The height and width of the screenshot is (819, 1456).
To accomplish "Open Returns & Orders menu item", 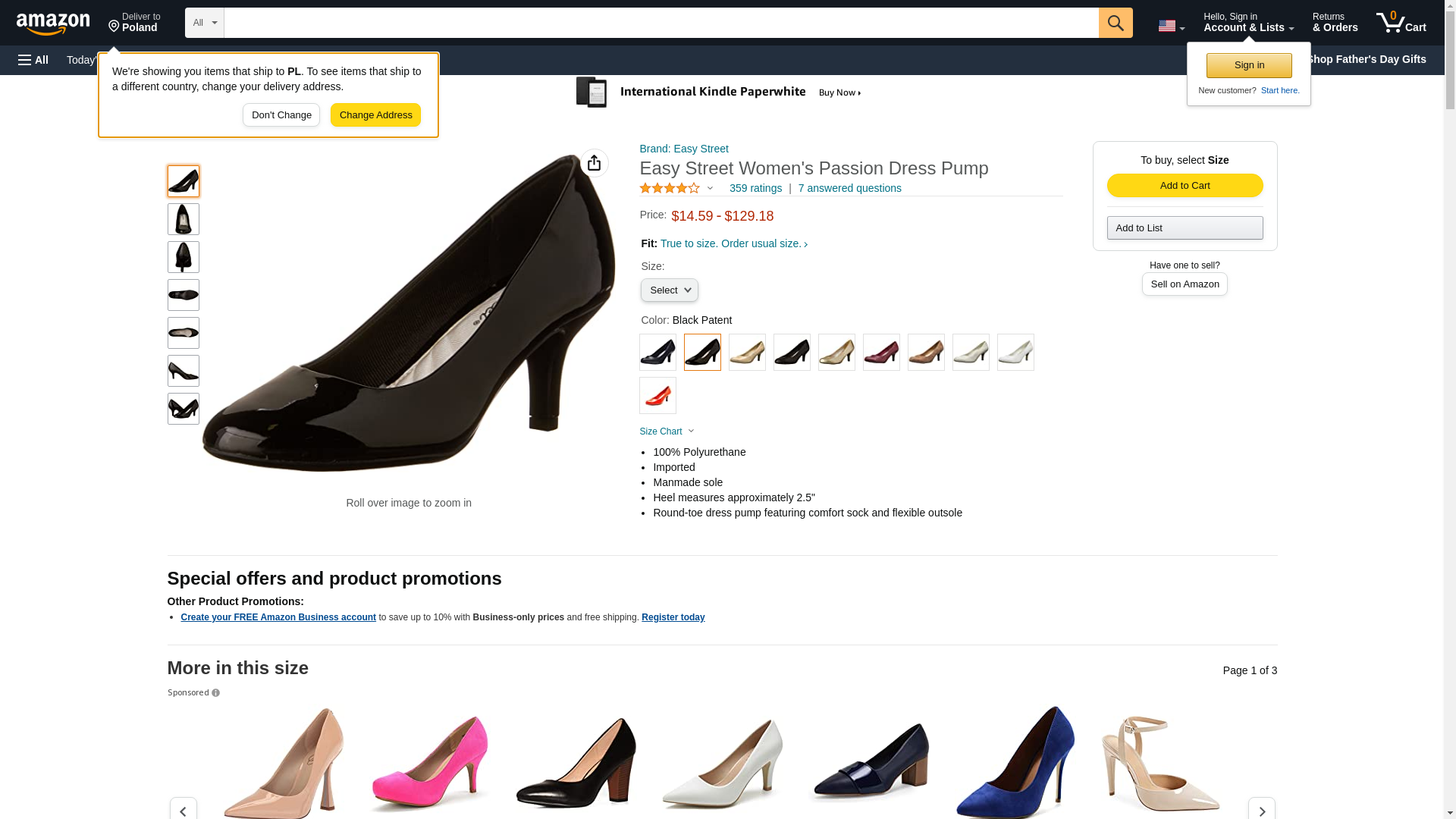I will [x=1335, y=22].
